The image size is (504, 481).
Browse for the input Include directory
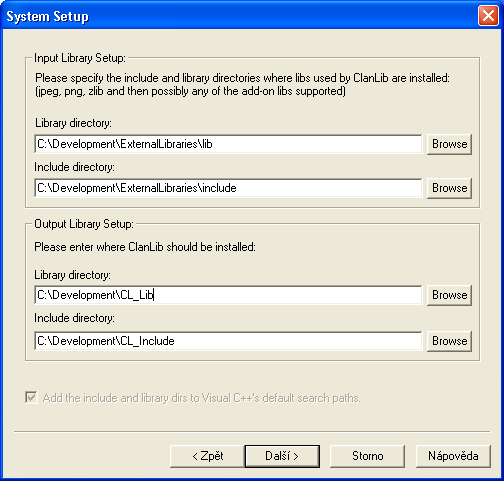pyautogui.click(x=449, y=188)
